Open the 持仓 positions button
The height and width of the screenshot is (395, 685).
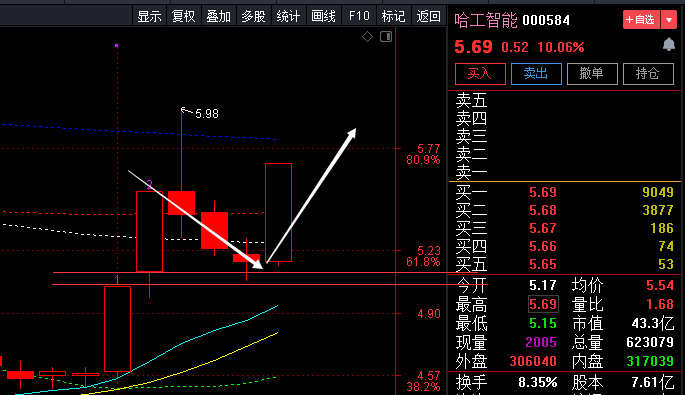point(648,74)
